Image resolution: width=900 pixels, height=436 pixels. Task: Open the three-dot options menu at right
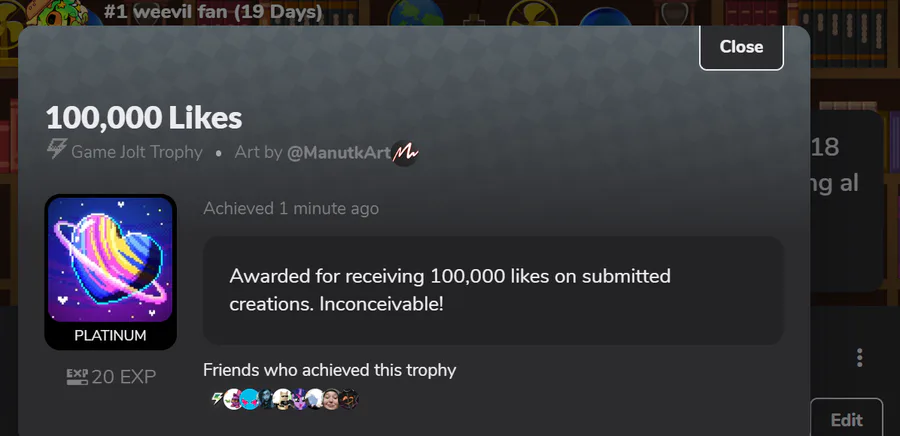tap(859, 357)
